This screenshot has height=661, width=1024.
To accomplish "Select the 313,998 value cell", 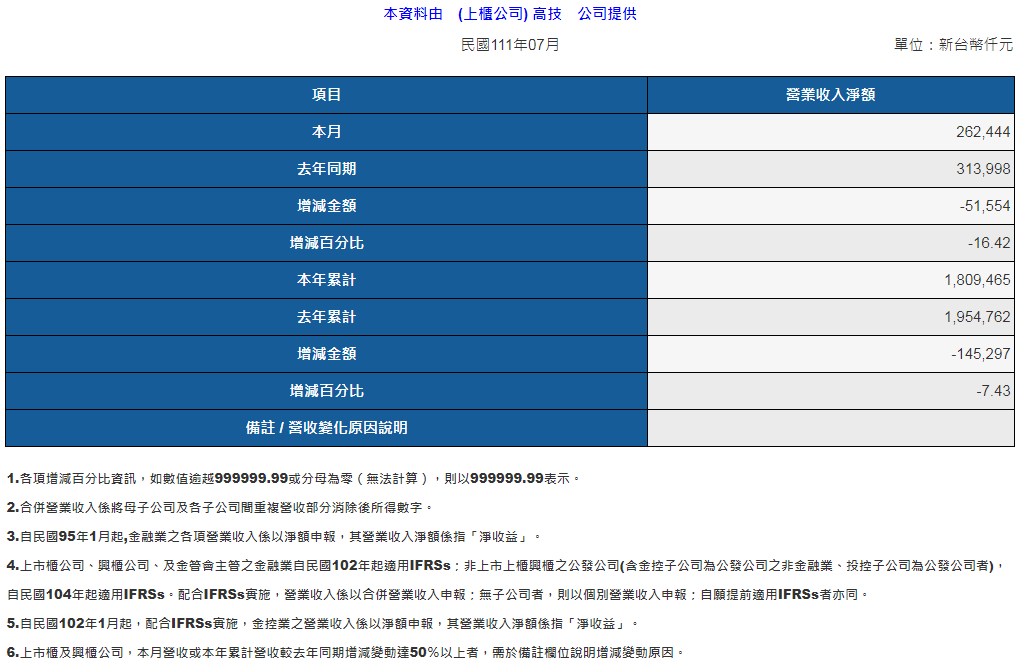I will [x=983, y=169].
